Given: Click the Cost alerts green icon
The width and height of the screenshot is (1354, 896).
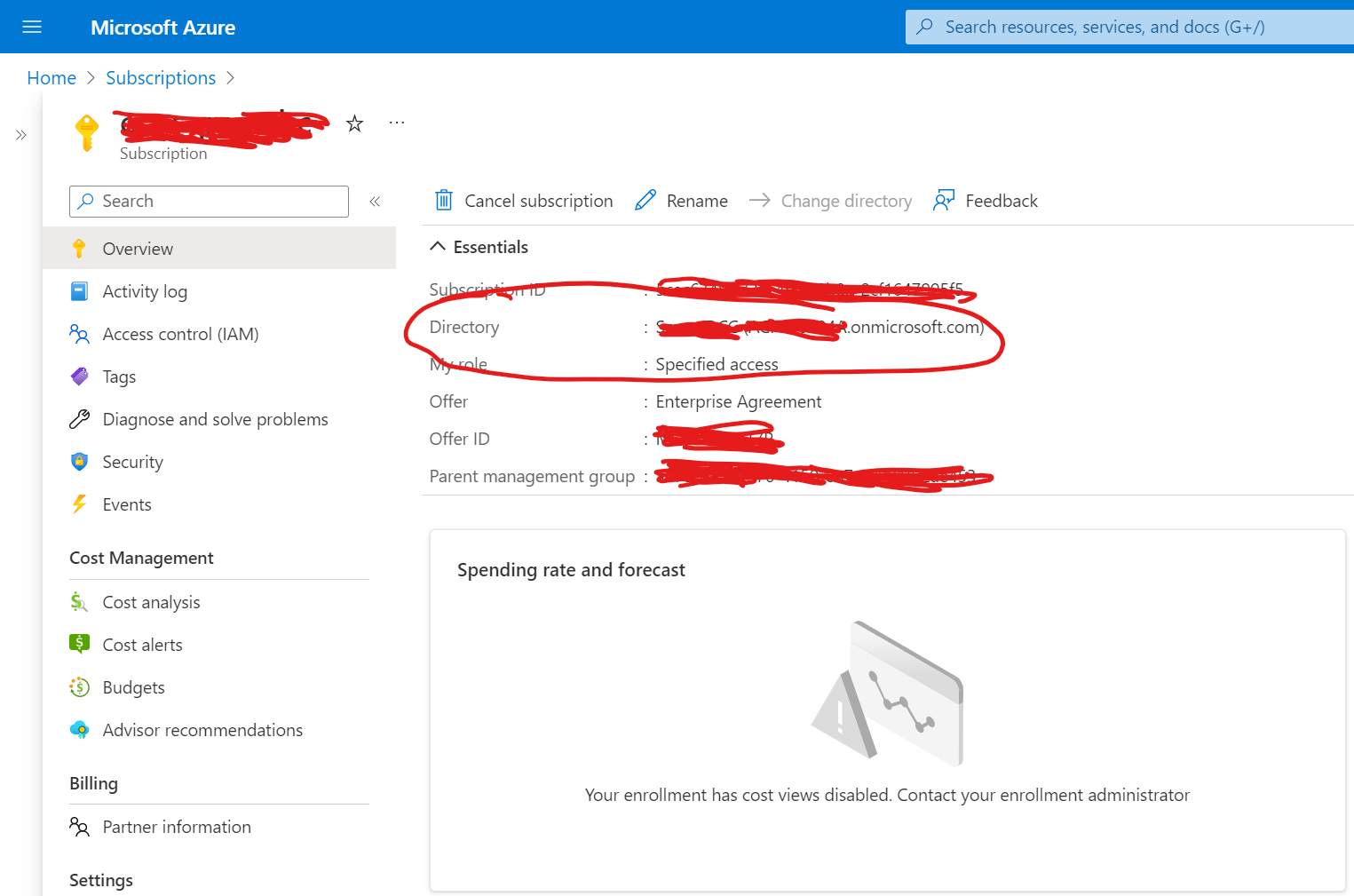Looking at the screenshot, I should pyautogui.click(x=79, y=644).
